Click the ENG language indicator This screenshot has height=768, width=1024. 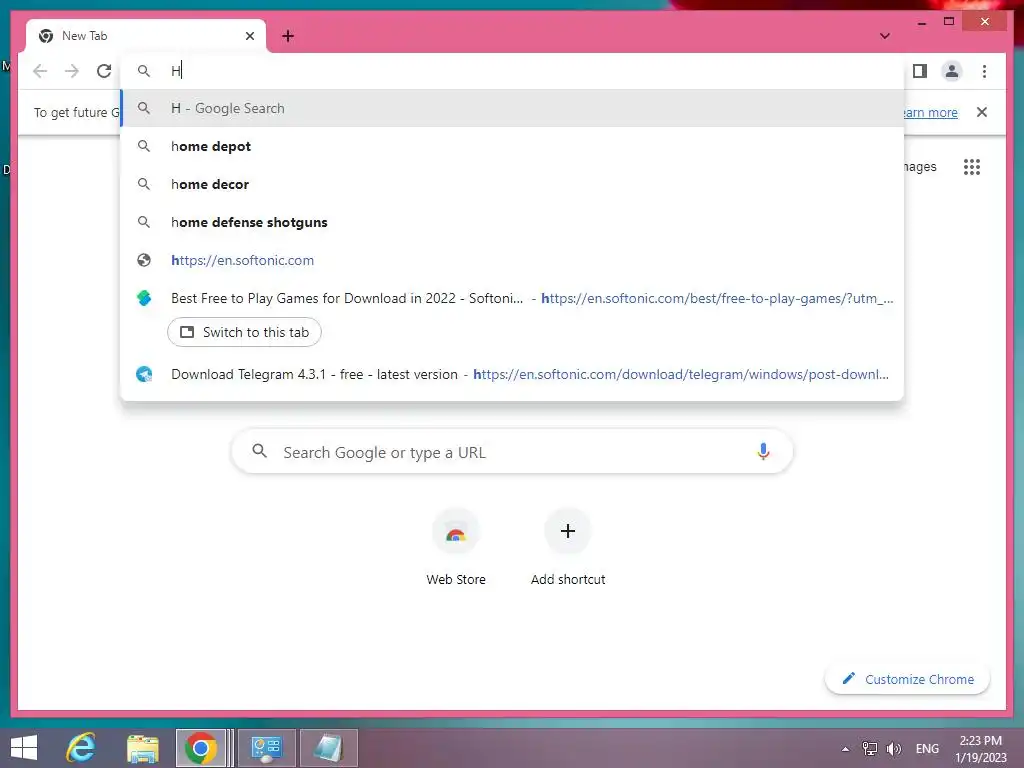[927, 749]
